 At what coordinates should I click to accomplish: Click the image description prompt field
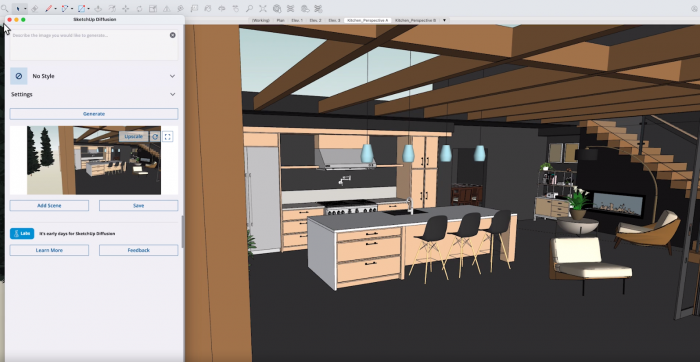coord(94,45)
